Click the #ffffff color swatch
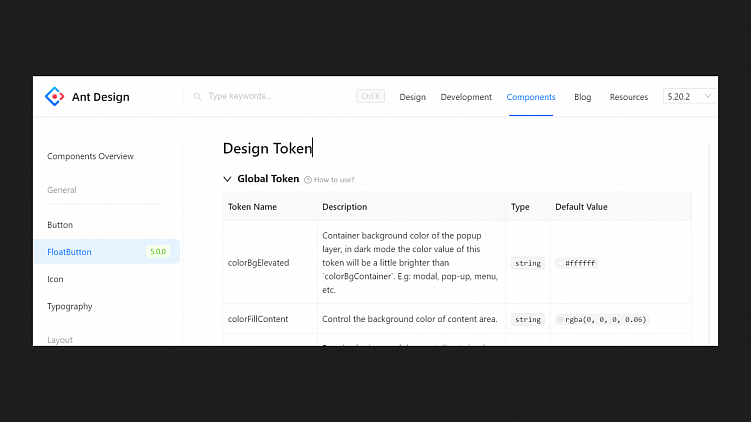 pyautogui.click(x=560, y=263)
